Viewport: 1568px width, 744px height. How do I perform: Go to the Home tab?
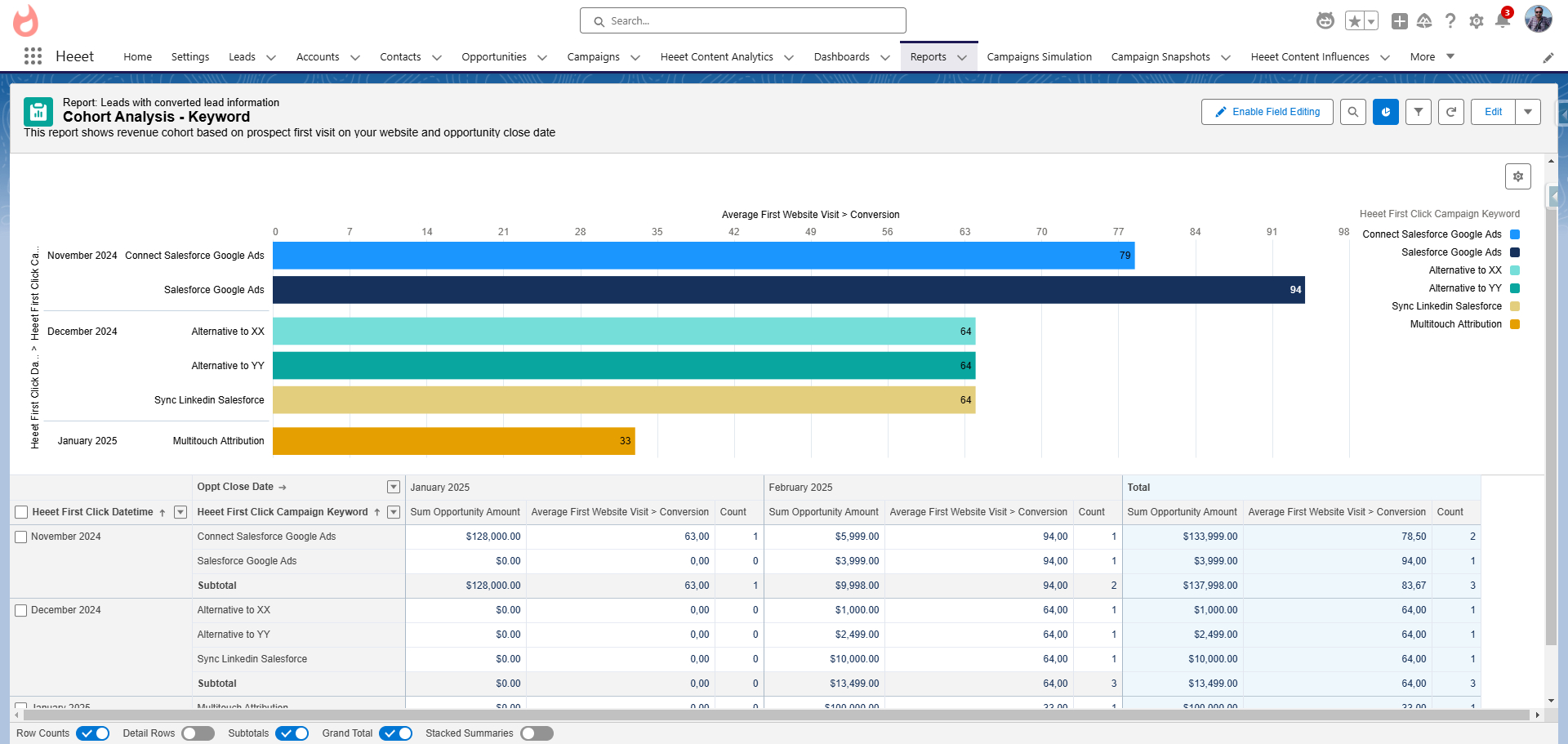click(x=137, y=57)
